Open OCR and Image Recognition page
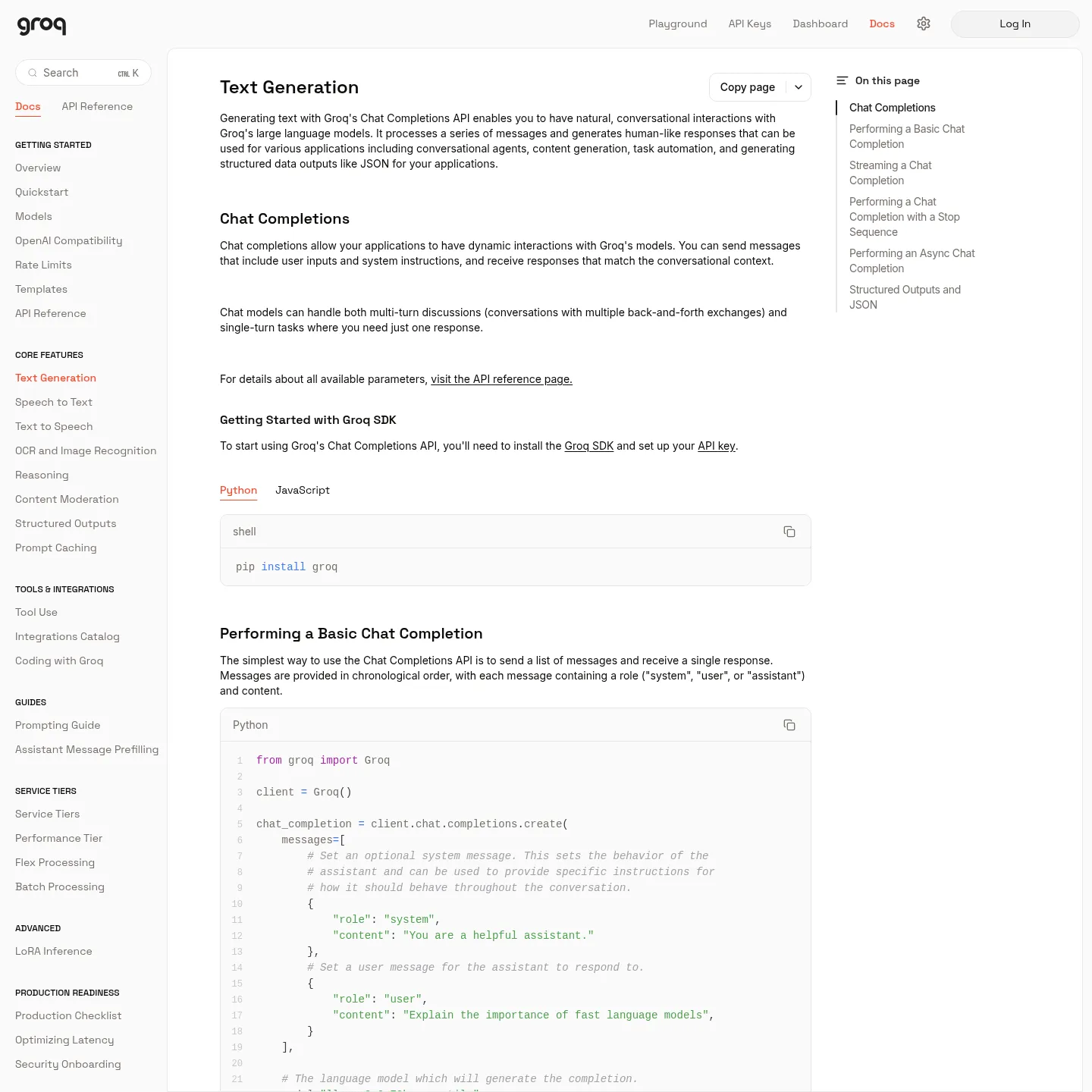Image resolution: width=1092 pixels, height=1092 pixels. [86, 450]
